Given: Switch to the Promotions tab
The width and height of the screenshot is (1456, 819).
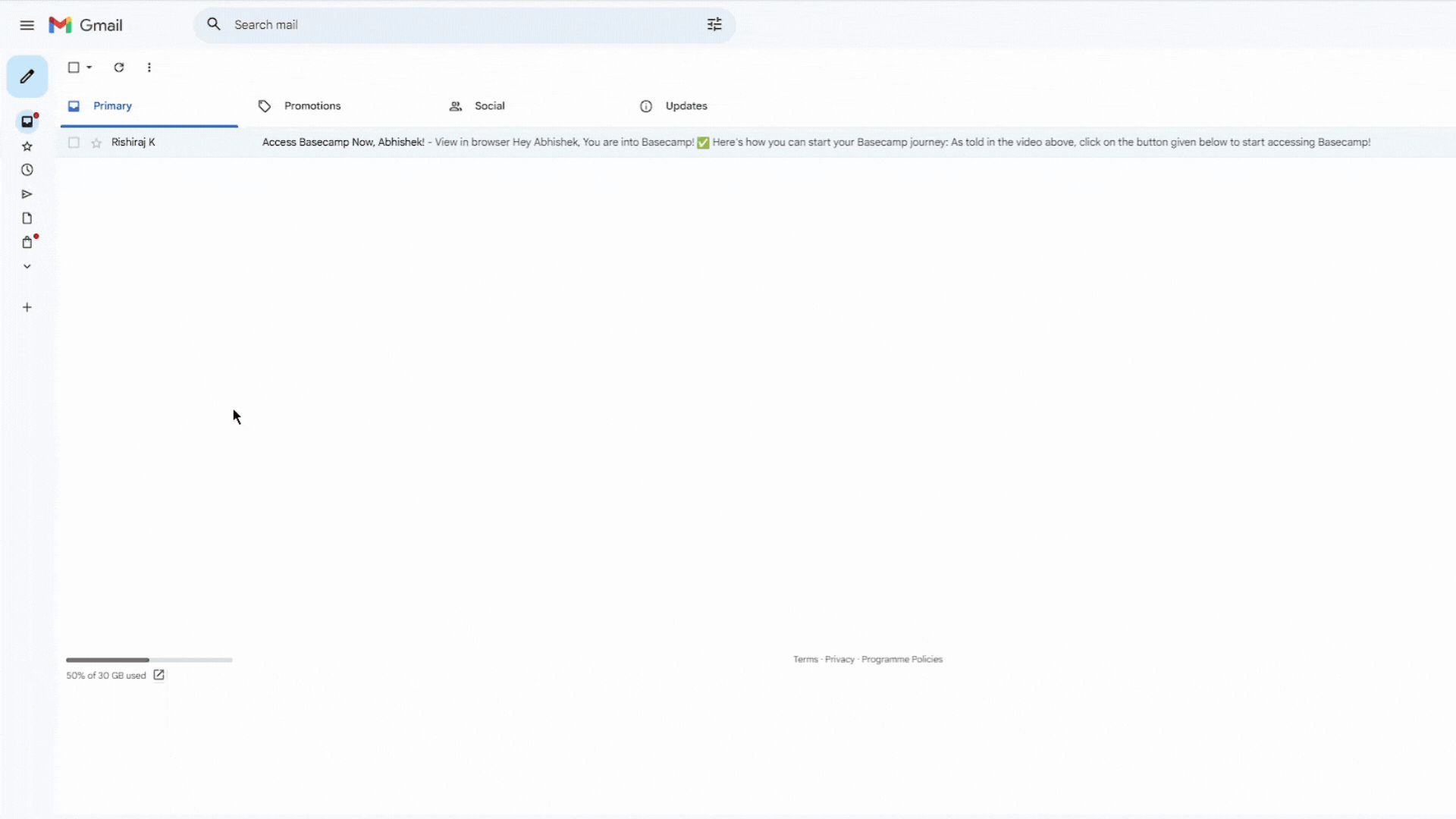Looking at the screenshot, I should pyautogui.click(x=312, y=106).
